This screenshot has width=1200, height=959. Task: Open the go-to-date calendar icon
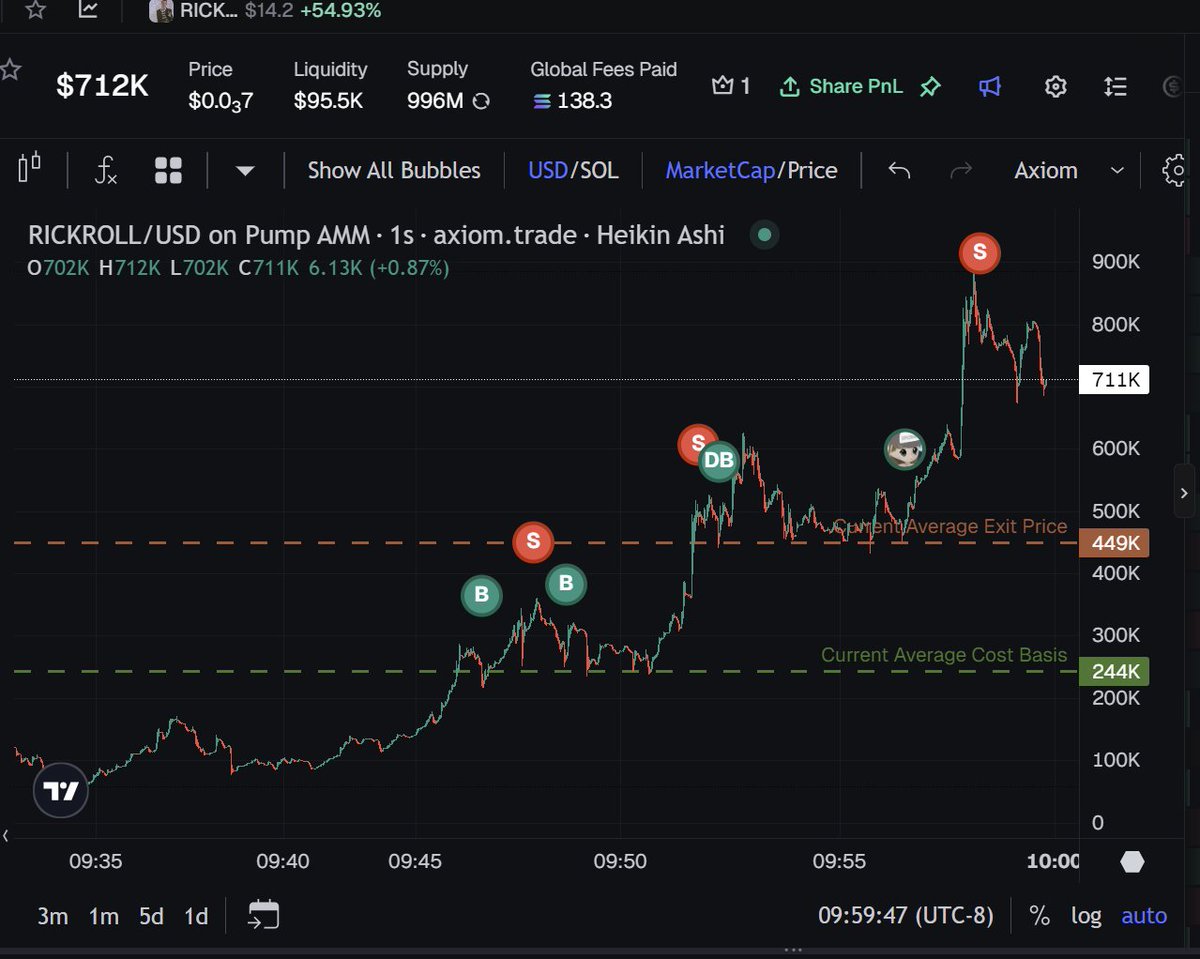click(264, 914)
